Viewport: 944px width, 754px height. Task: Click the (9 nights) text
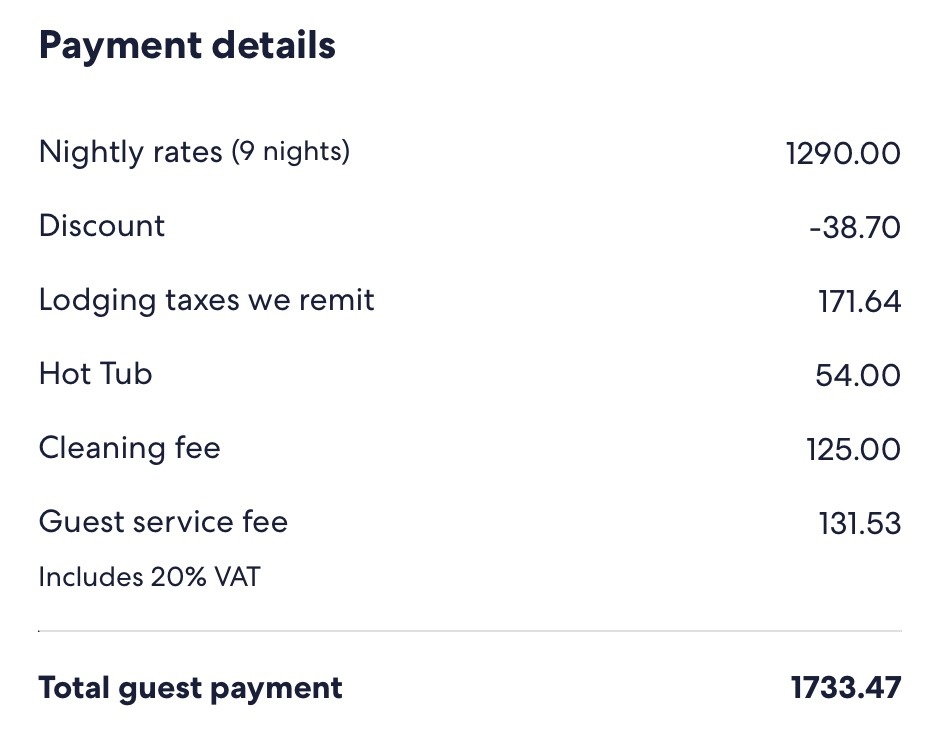point(291,152)
